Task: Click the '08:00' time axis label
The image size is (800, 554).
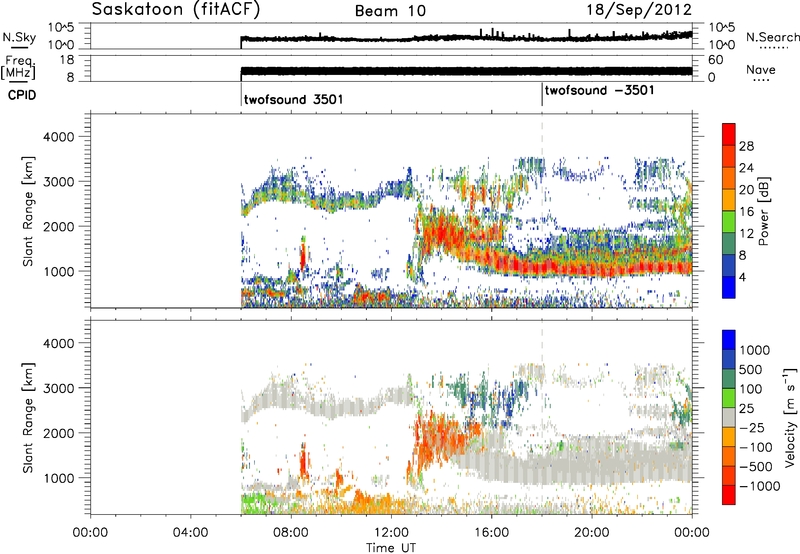Action: 291,533
